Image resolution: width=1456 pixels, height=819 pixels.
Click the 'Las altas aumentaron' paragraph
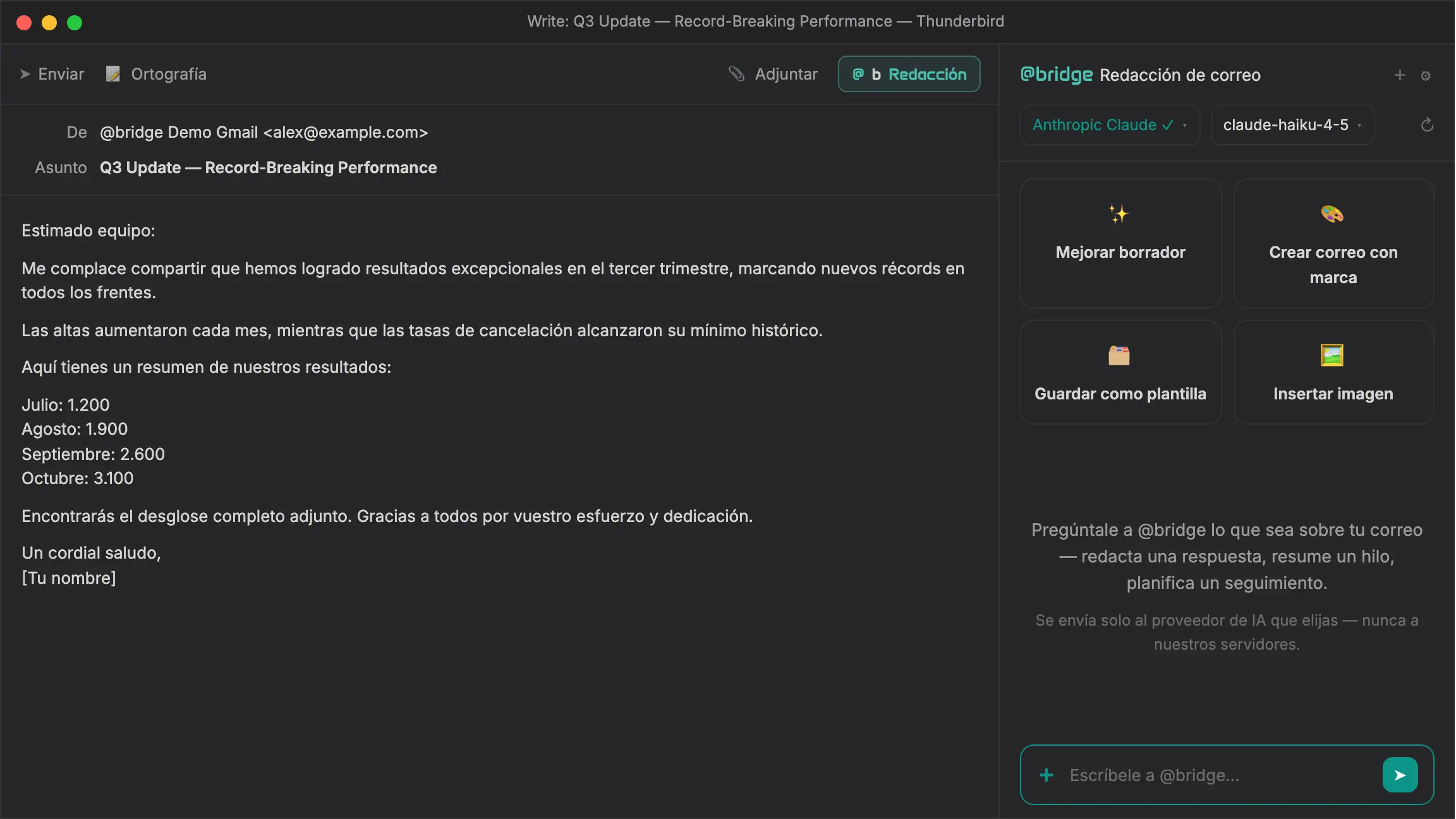coord(422,331)
